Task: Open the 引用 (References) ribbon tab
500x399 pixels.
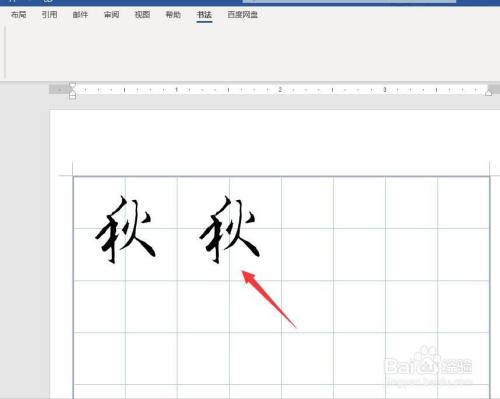Action: click(49, 15)
